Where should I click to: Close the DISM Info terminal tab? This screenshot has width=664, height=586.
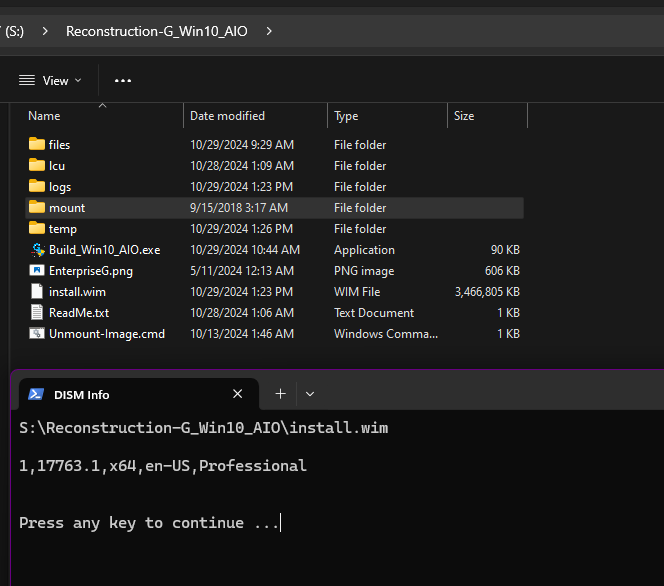(238, 394)
